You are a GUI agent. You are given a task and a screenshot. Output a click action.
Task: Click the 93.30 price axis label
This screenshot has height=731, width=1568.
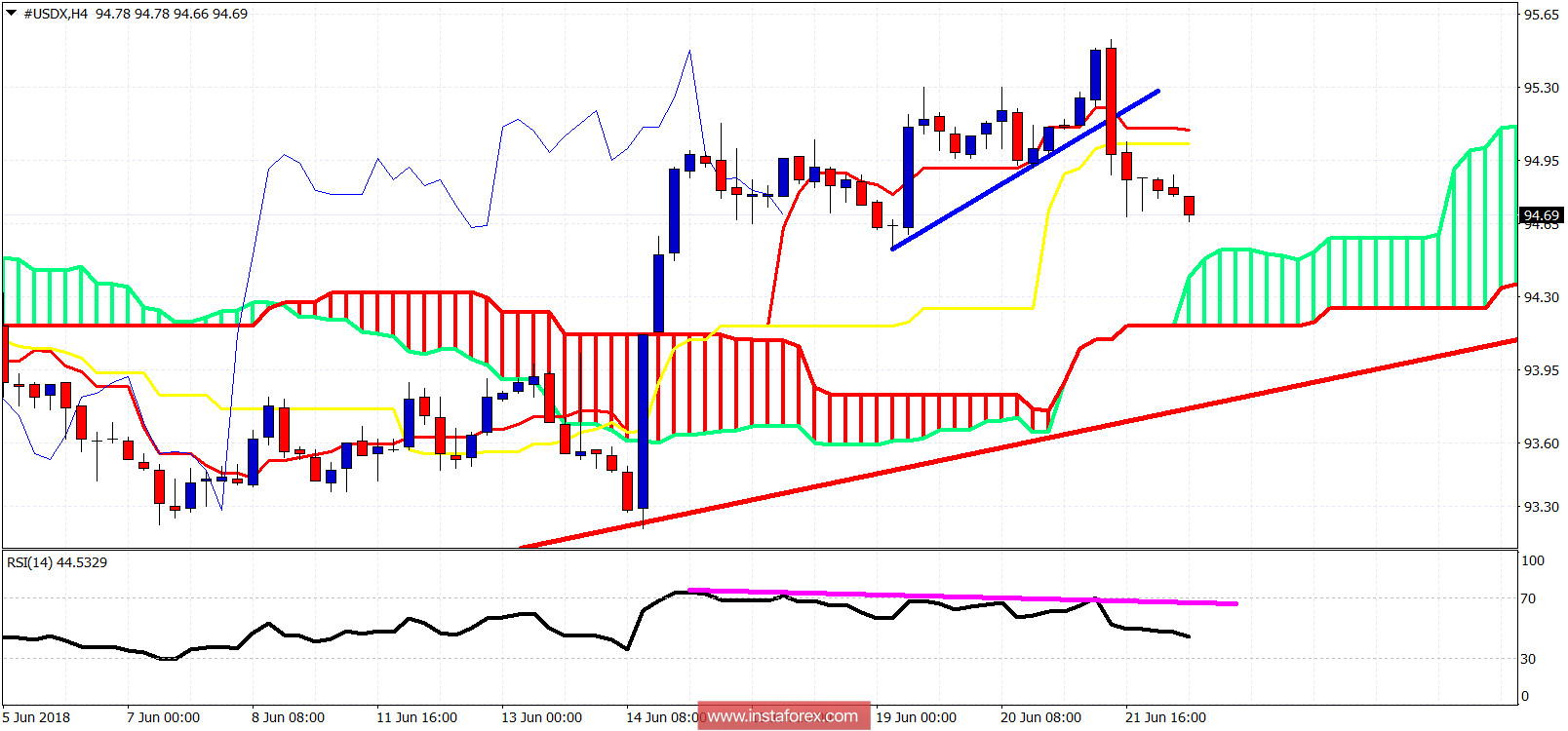(1542, 507)
